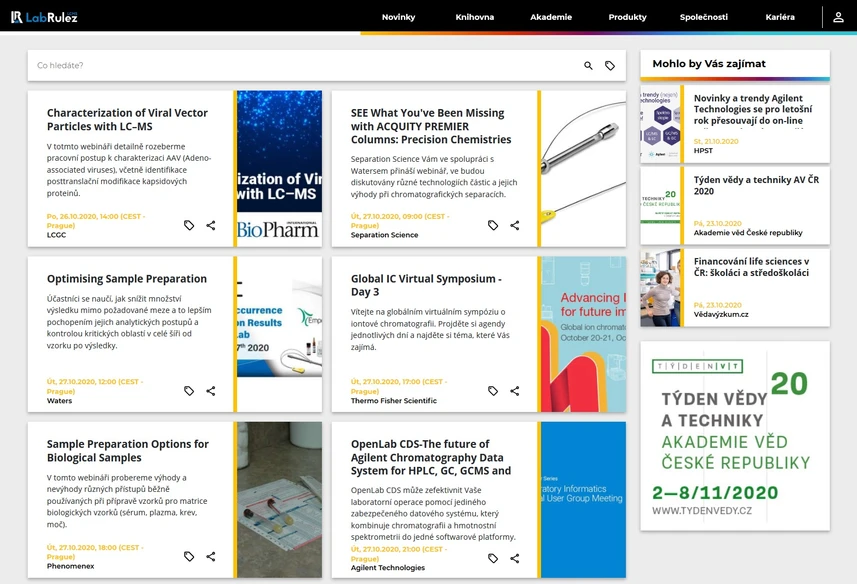Click the 'Waters' source label

coord(60,400)
